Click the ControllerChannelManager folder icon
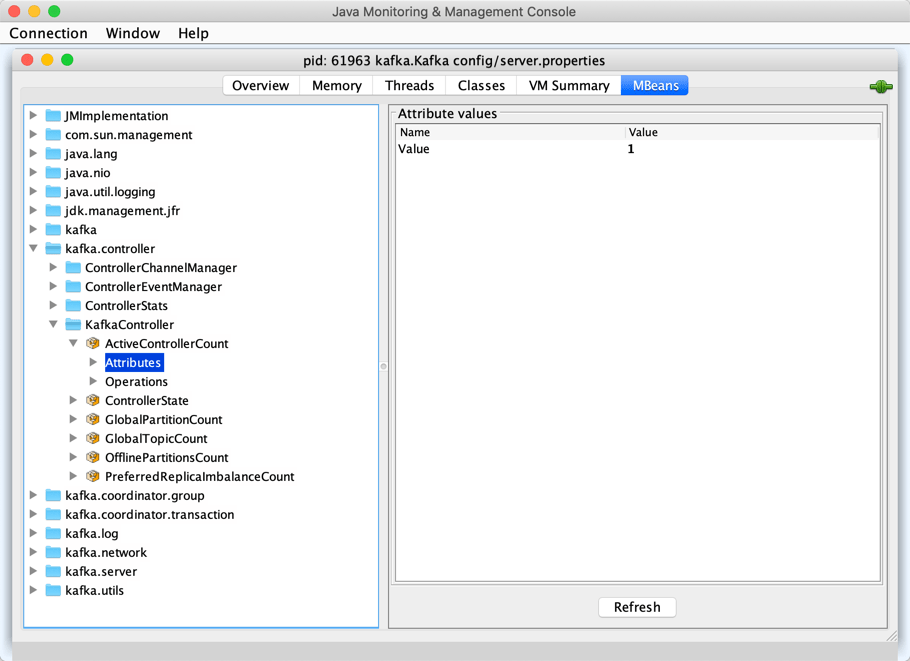This screenshot has width=910, height=661. coord(72,267)
